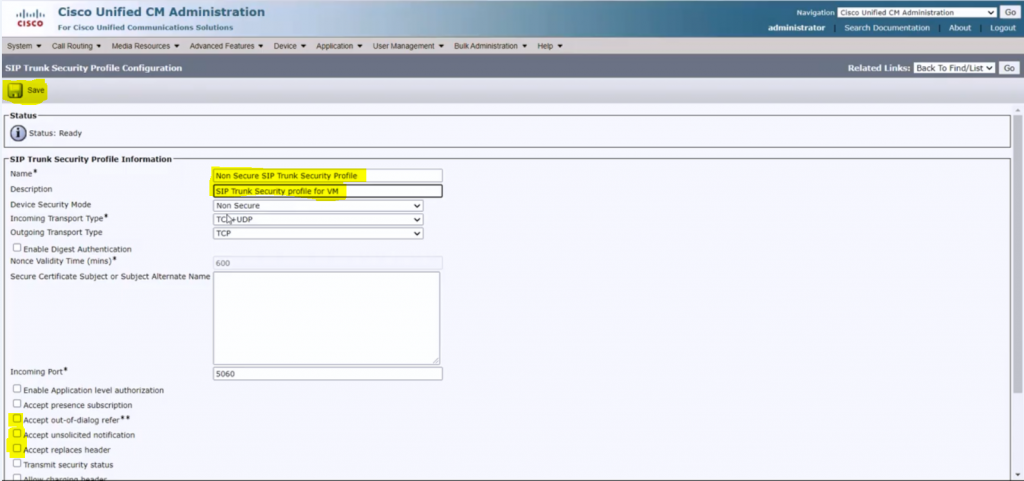Click the Nonce Validity Time field
The height and width of the screenshot is (481, 1024).
[327, 263]
